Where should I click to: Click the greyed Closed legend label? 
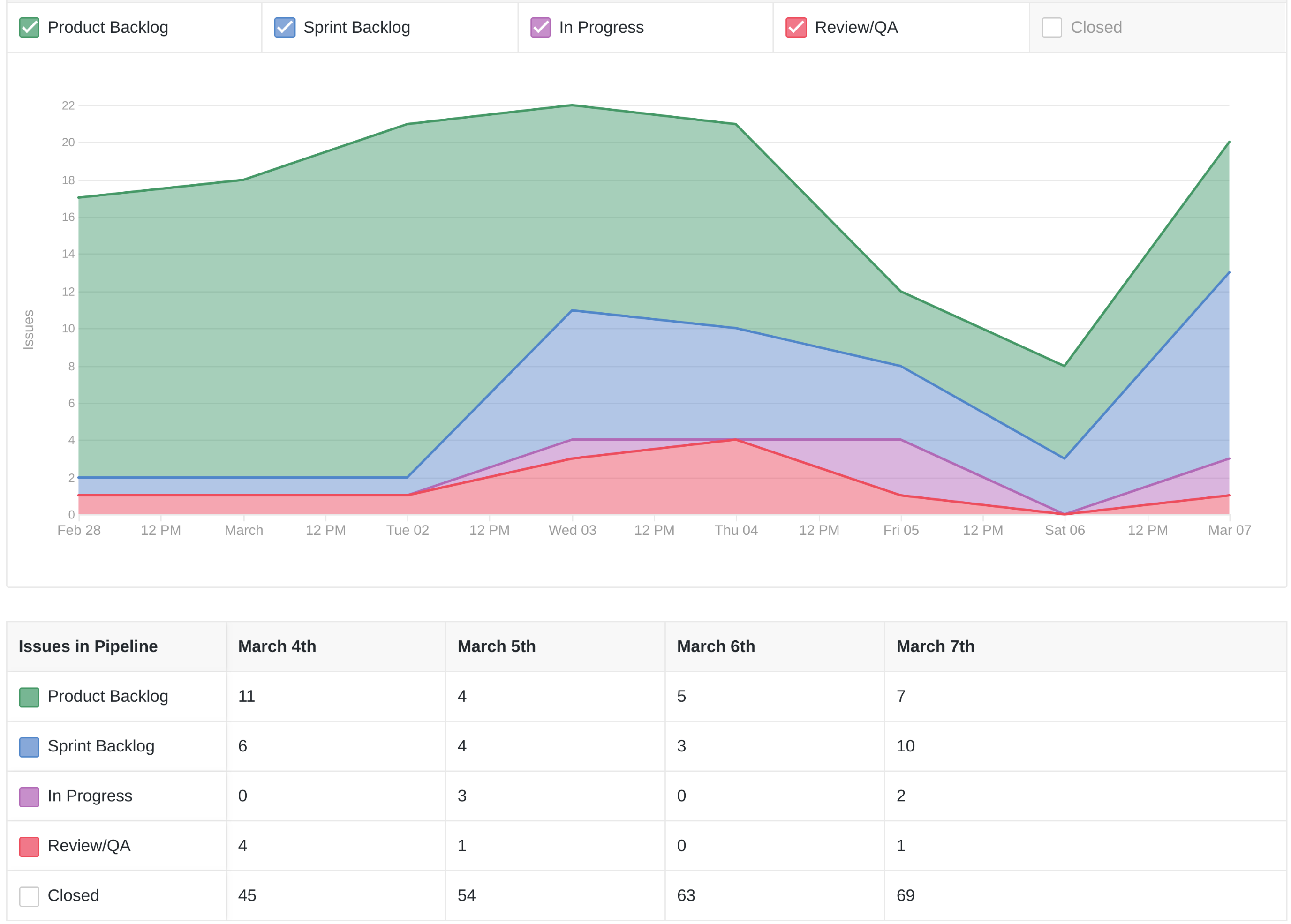coord(1096,27)
